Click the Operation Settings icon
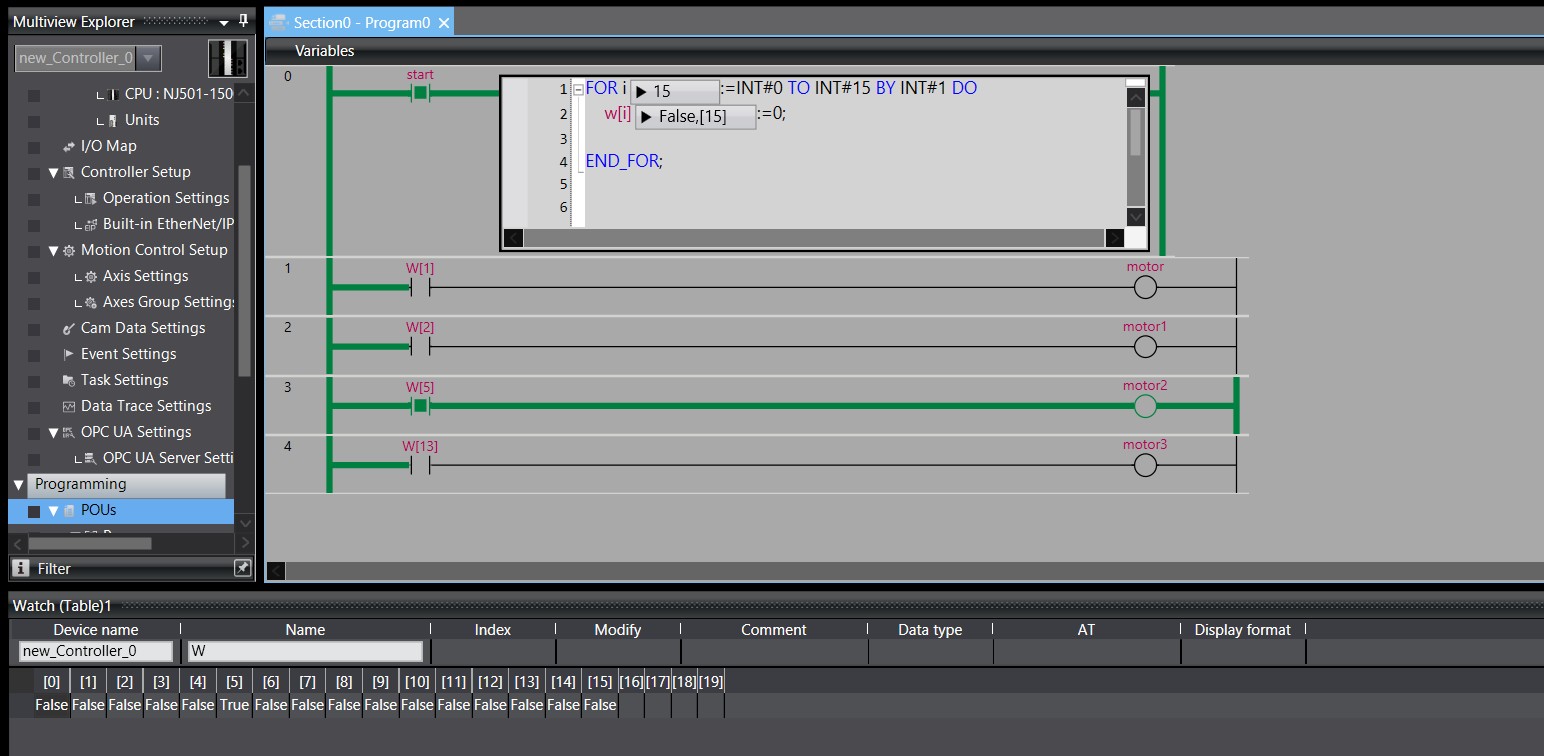 90,198
